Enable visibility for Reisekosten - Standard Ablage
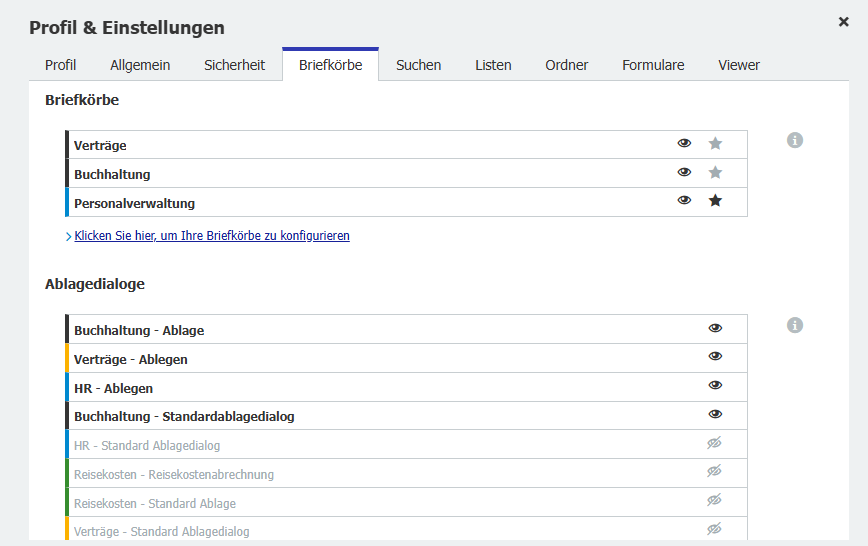The height and width of the screenshot is (546, 868). 714,501
